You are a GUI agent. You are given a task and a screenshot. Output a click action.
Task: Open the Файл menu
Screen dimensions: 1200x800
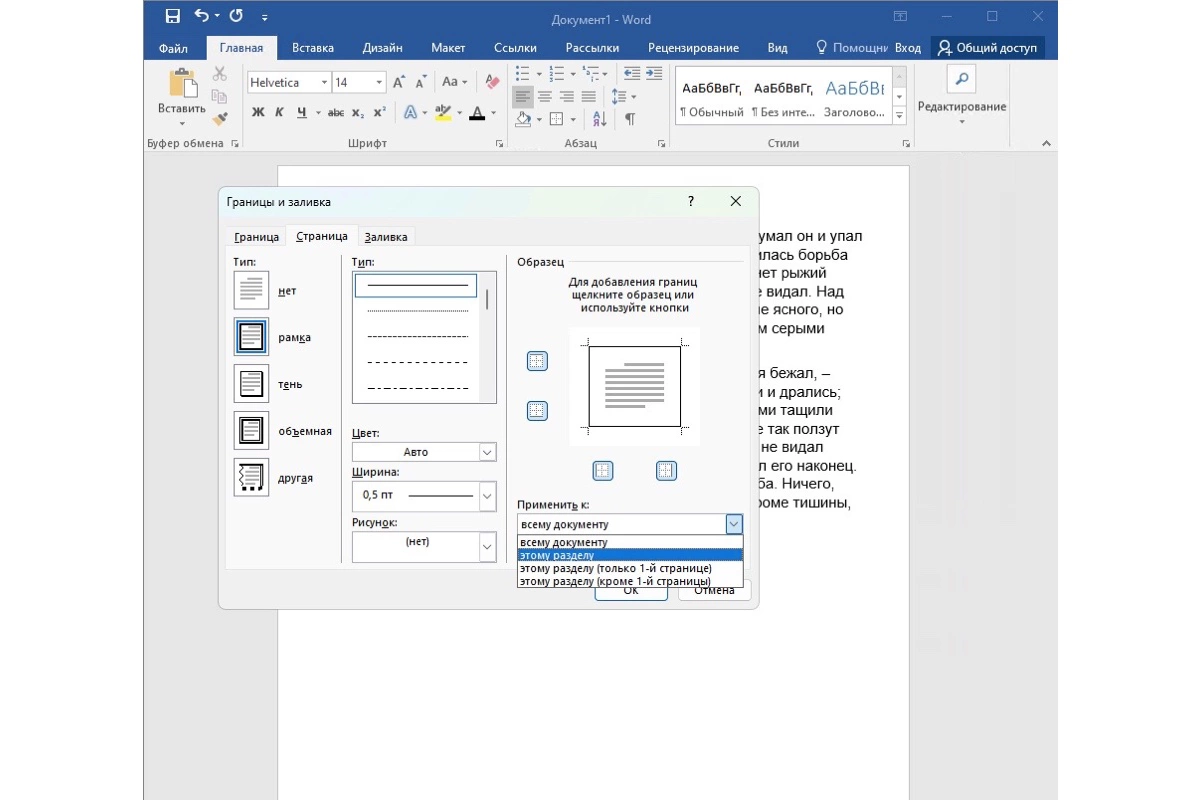[x=173, y=48]
